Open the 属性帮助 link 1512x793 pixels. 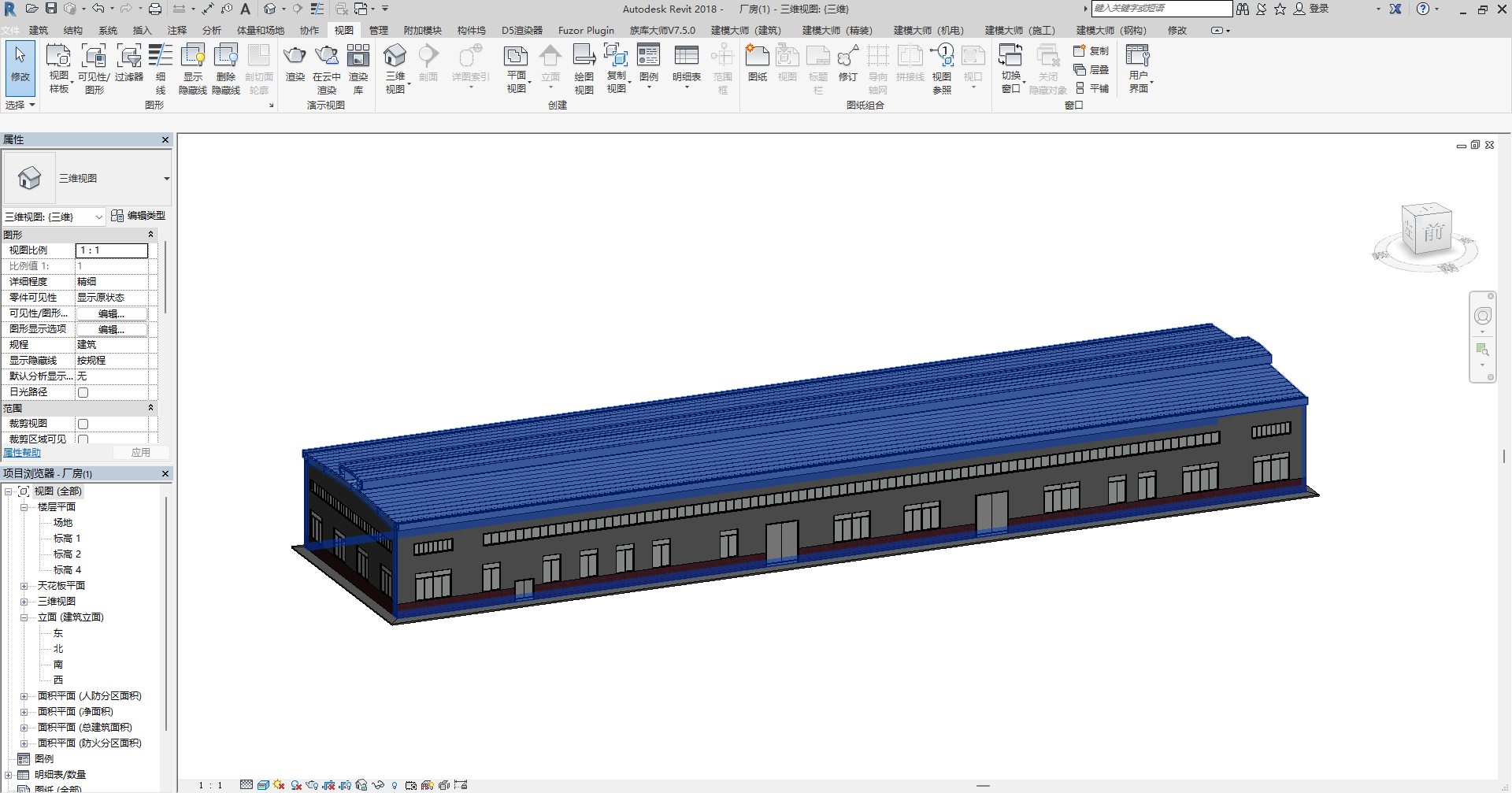[22, 453]
